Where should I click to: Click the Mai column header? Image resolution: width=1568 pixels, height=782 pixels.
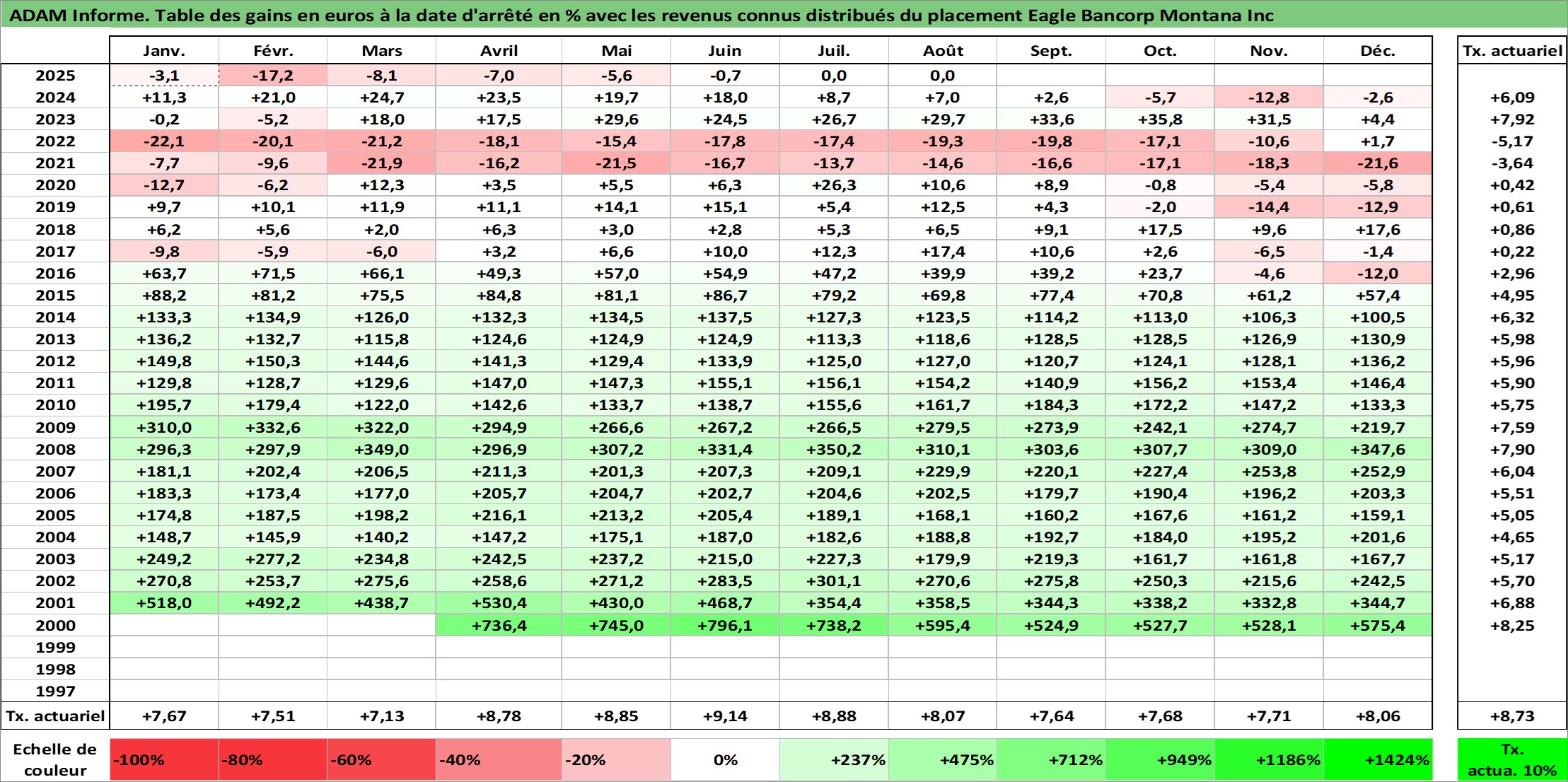coord(616,50)
